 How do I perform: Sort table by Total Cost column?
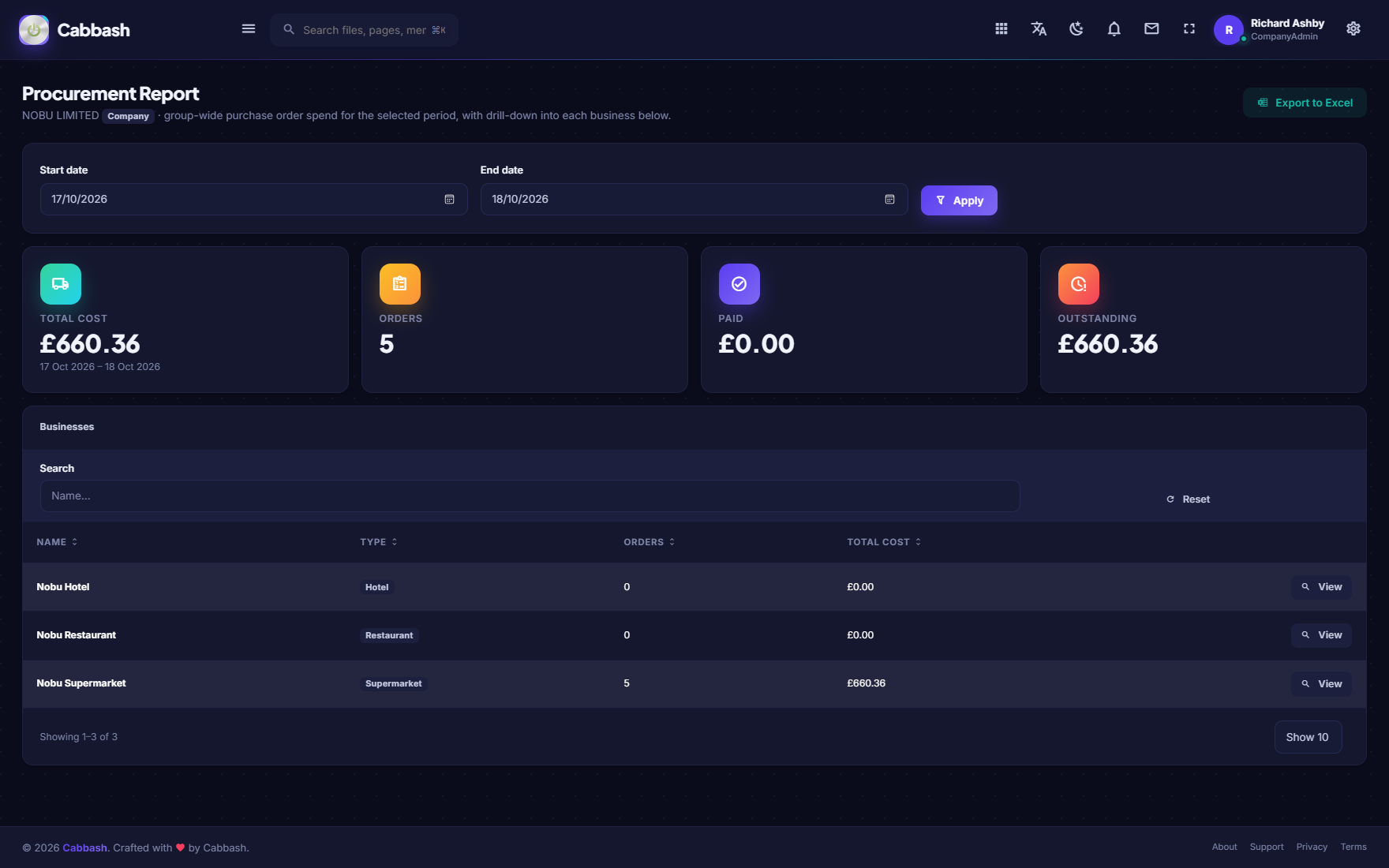click(x=884, y=542)
